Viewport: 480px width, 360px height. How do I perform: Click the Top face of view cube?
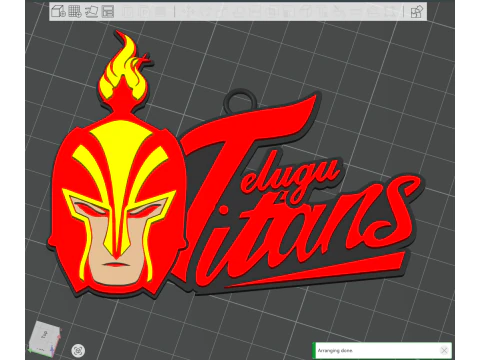tap(43, 334)
